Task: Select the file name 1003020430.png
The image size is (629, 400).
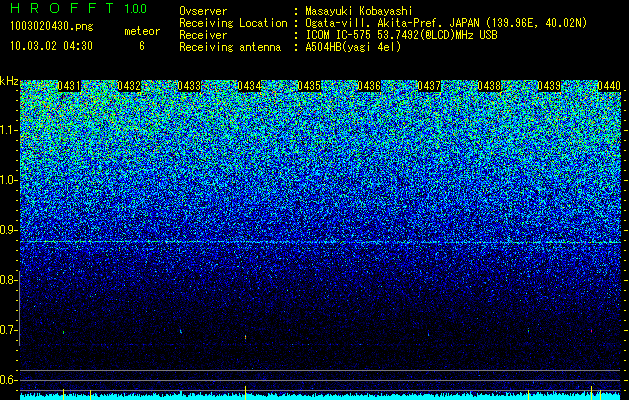Action: (52, 27)
